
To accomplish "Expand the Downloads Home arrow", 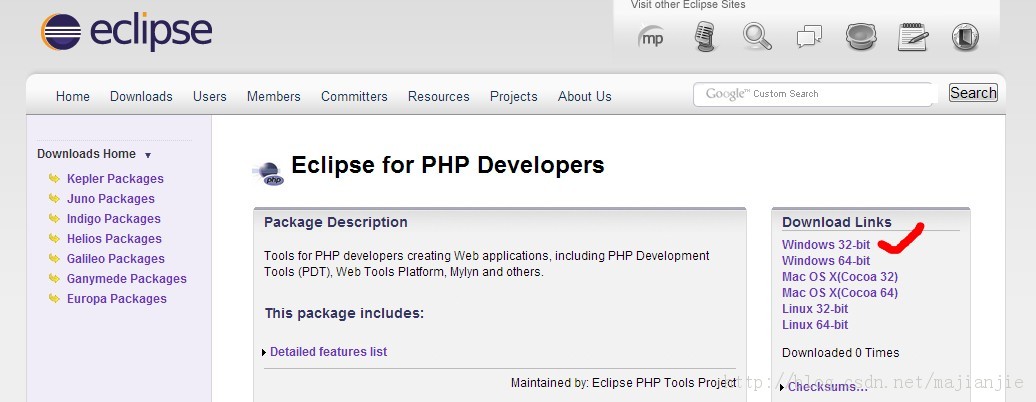I will click(x=148, y=155).
